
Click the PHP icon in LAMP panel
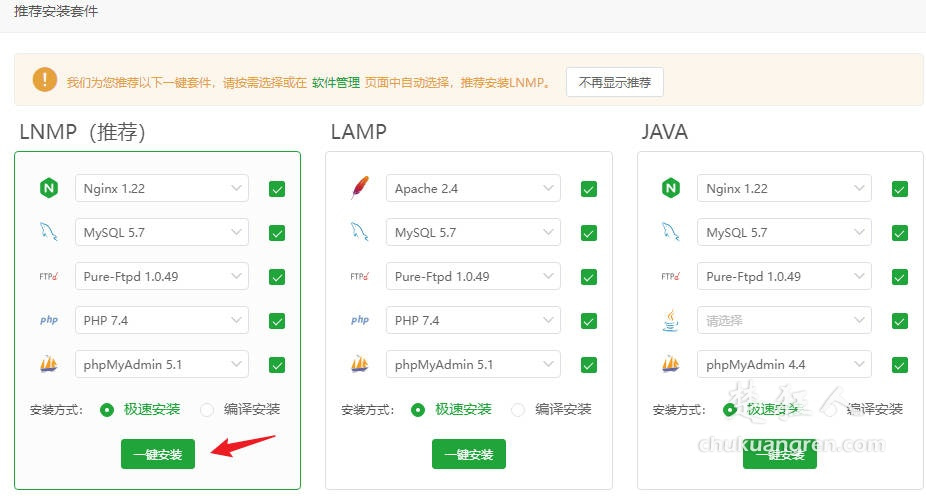[360, 320]
